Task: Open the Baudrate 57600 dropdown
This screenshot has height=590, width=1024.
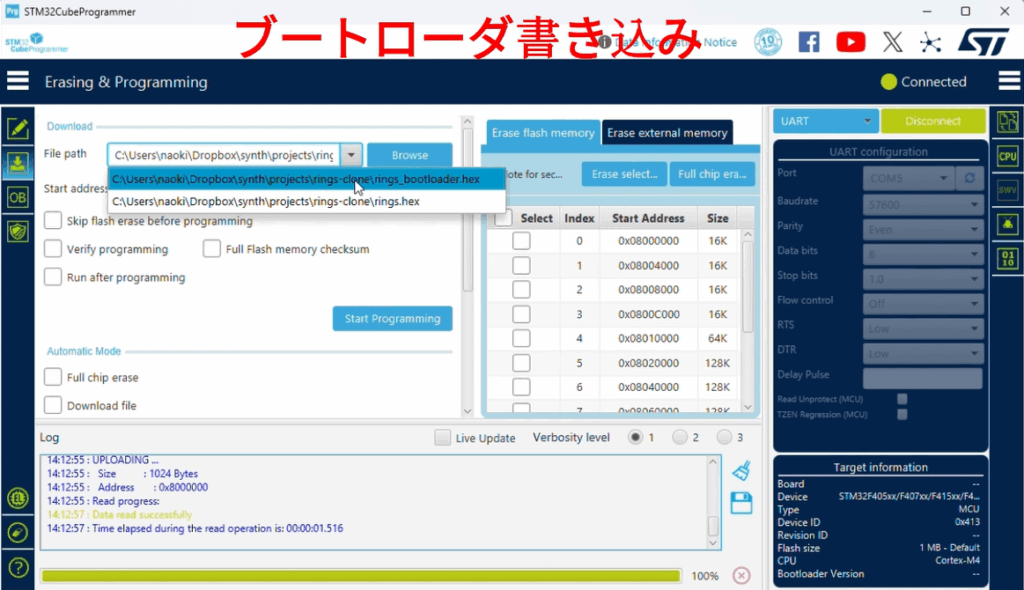Action: pos(923,205)
